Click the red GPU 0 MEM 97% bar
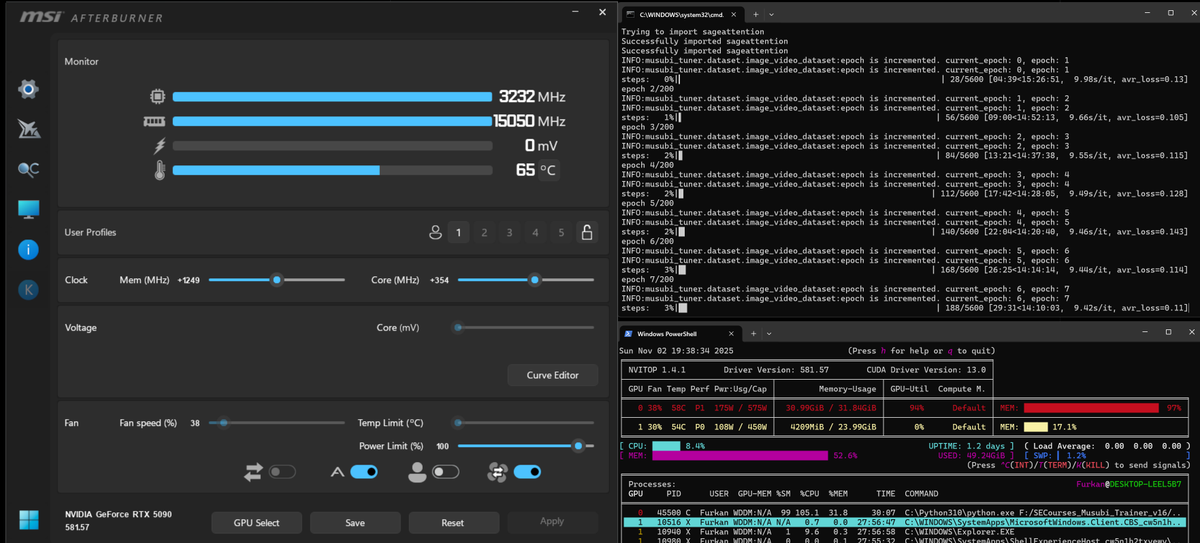The height and width of the screenshot is (543, 1200). tap(1091, 408)
